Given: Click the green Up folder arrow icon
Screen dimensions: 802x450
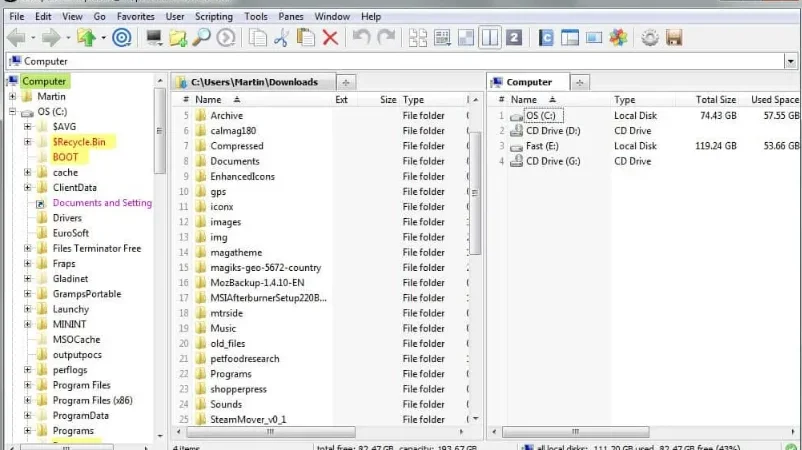Looking at the screenshot, I should tap(86, 38).
